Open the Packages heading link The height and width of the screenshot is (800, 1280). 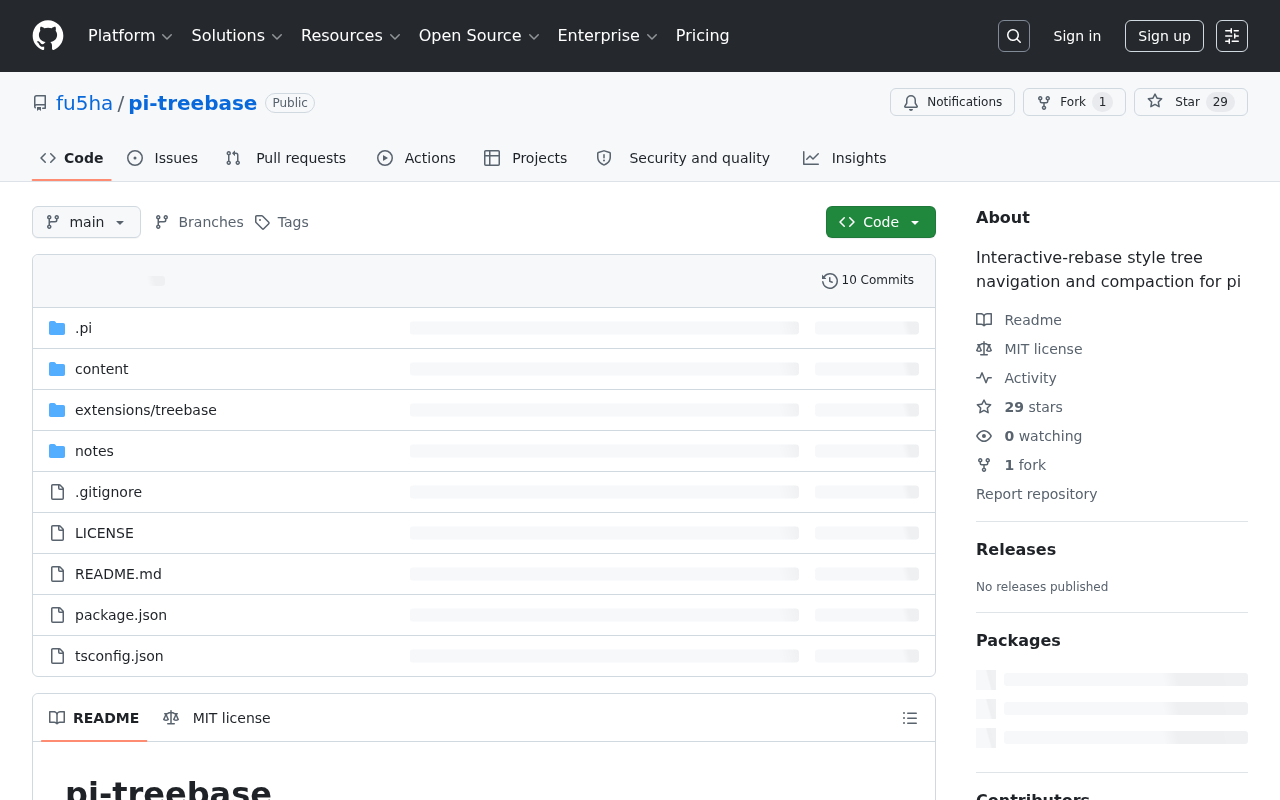point(1018,640)
